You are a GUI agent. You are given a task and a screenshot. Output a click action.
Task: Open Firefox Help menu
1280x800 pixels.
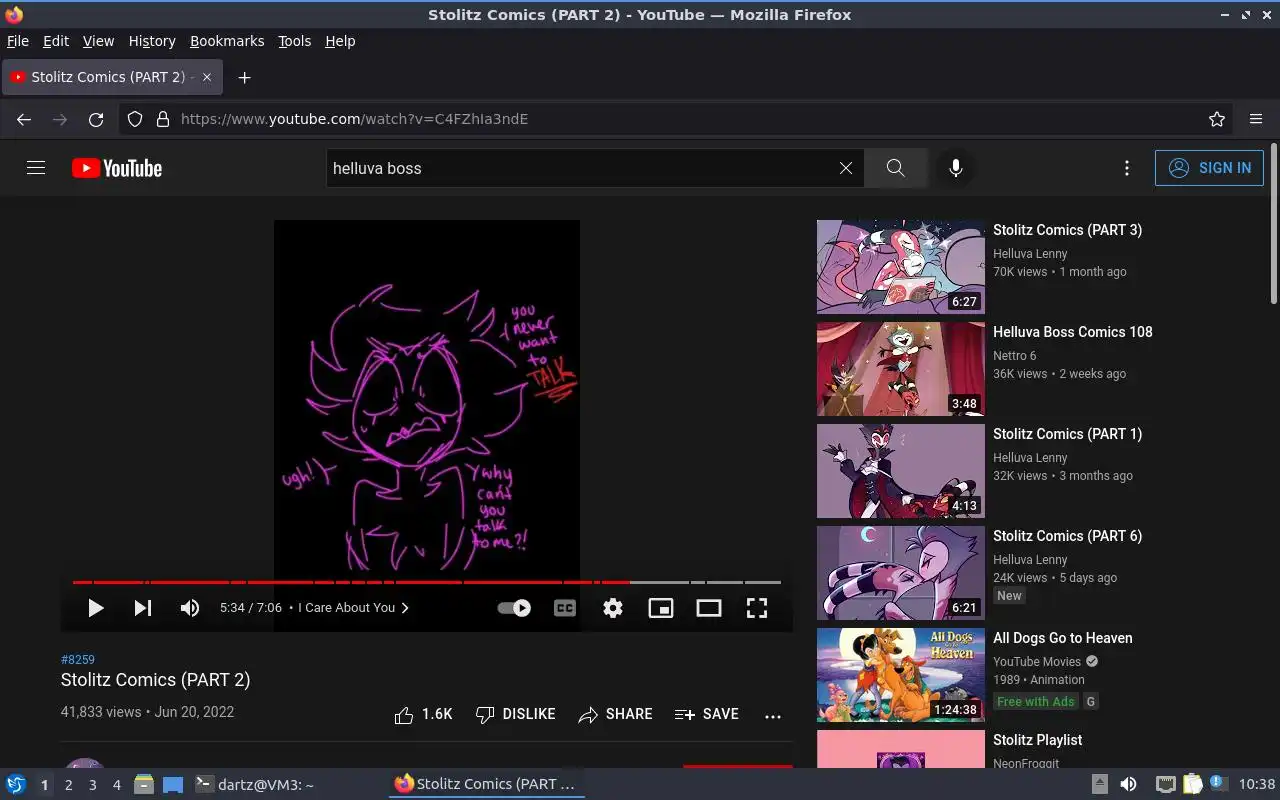coord(340,41)
